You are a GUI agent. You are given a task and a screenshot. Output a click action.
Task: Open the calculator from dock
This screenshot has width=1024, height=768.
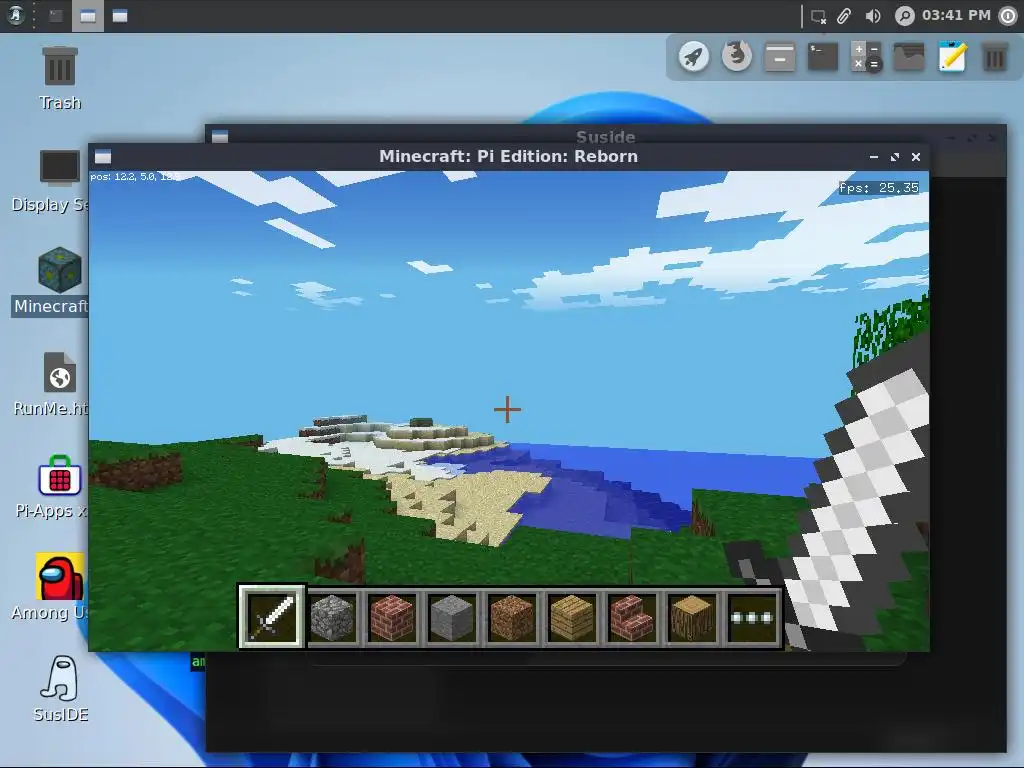(x=866, y=57)
